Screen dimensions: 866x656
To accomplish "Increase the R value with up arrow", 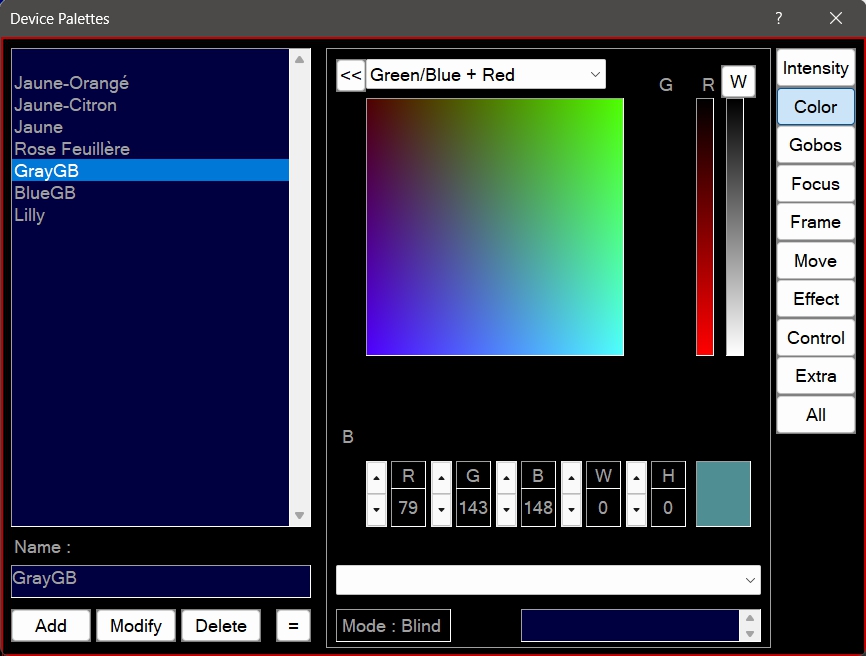I will coord(376,477).
